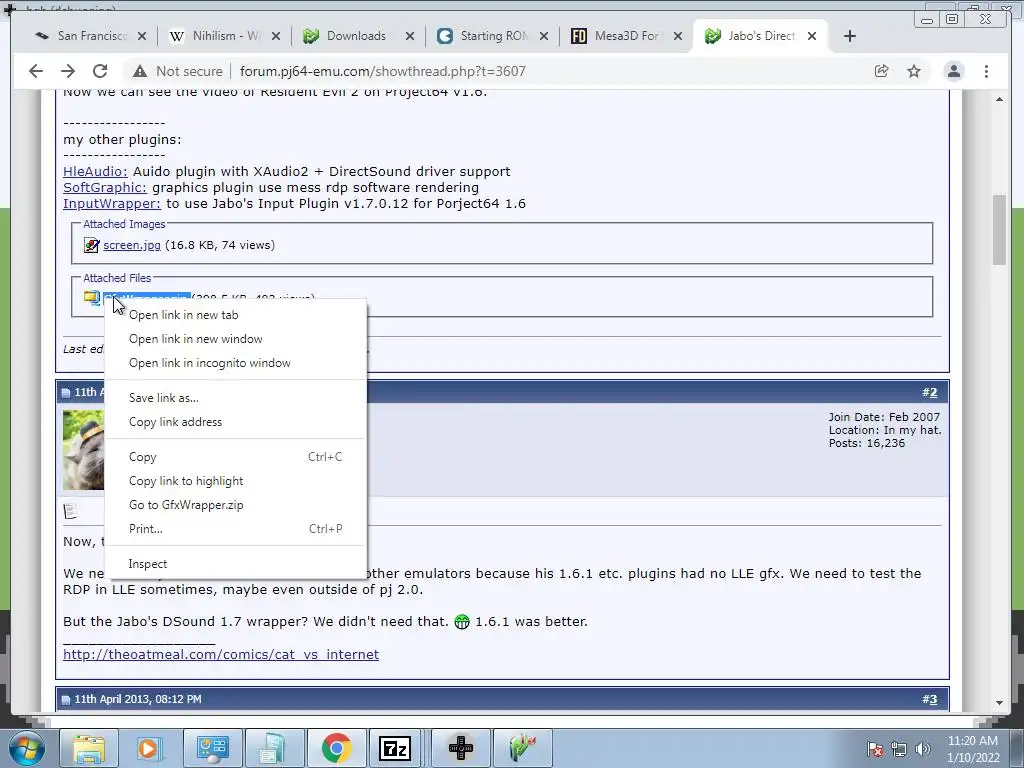The height and width of the screenshot is (768, 1024).
Task: Click the screen.jpg image file icon
Action: [91, 246]
